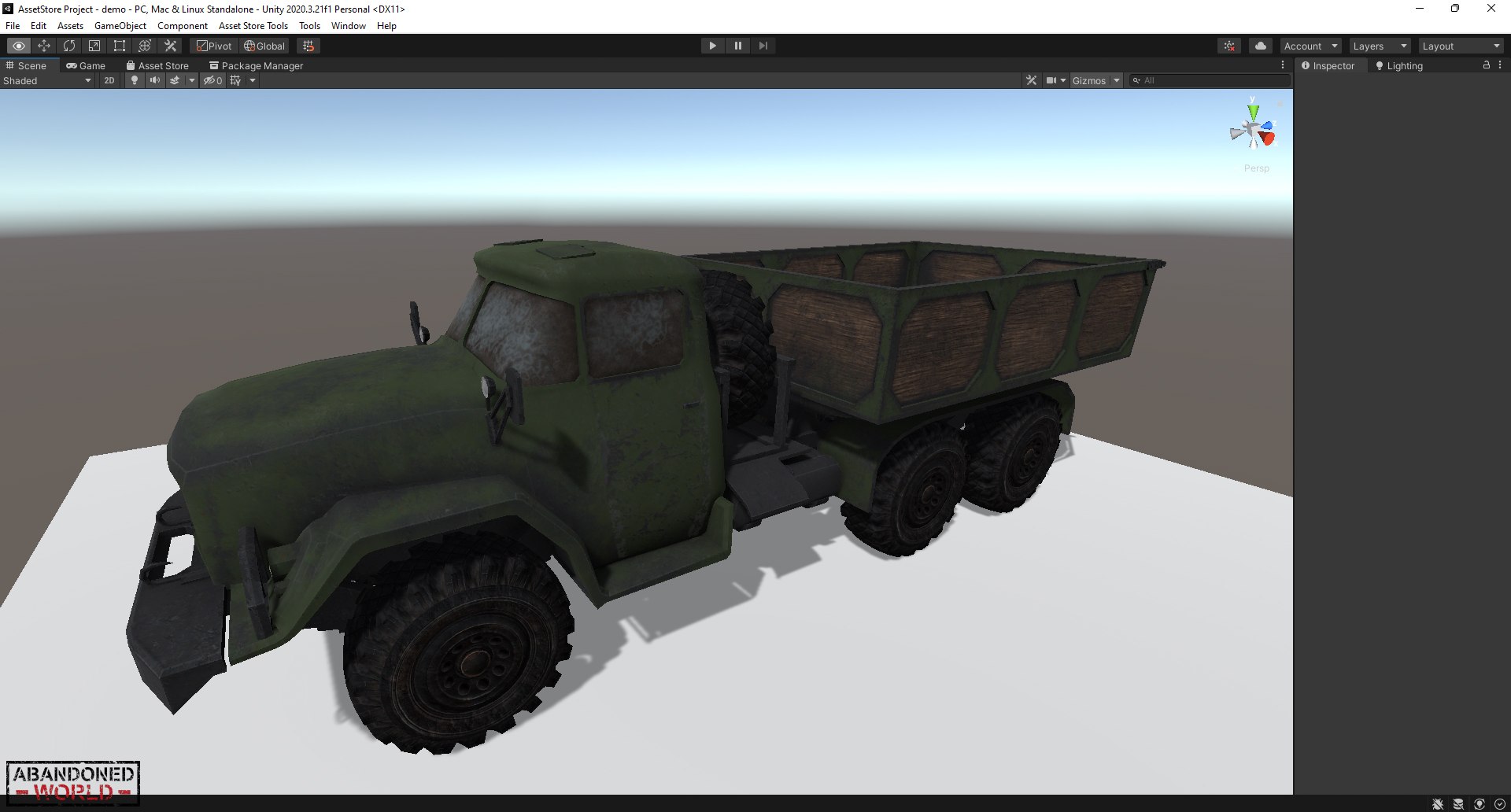The image size is (1511, 812).
Task: Open scene camera settings
Action: coord(1055,80)
